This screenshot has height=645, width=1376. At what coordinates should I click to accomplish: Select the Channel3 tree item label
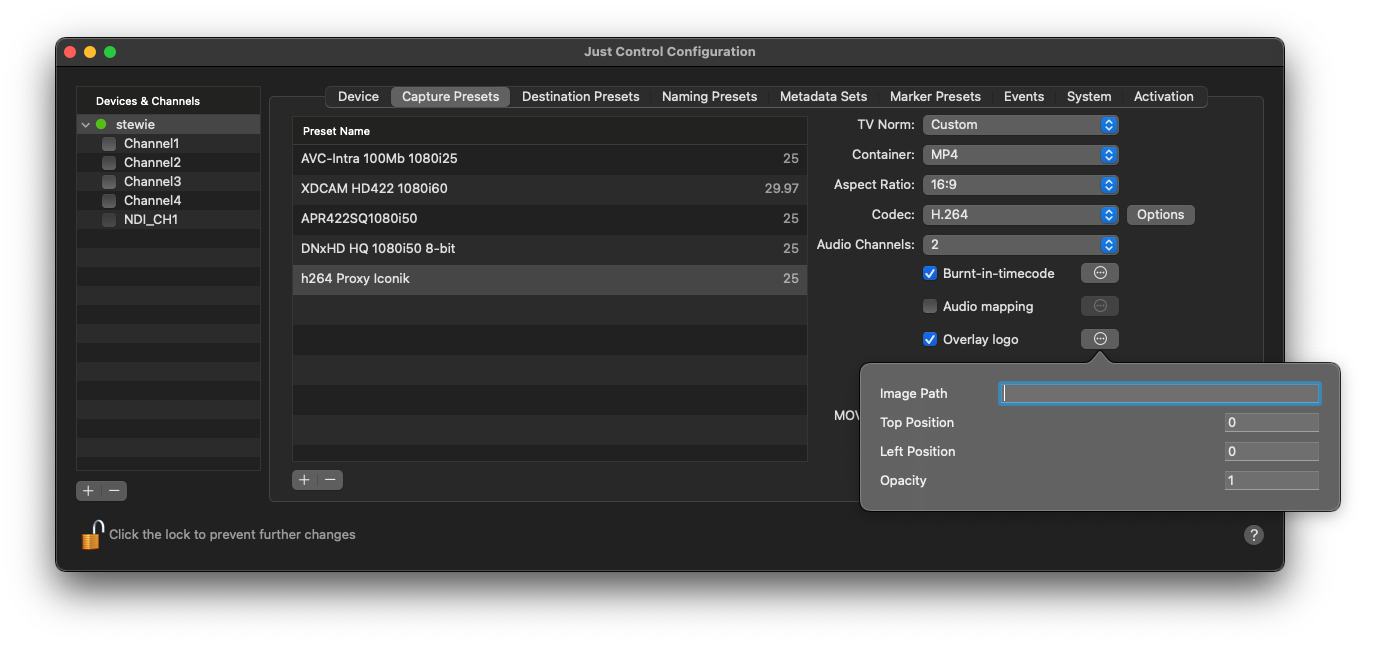click(x=152, y=182)
